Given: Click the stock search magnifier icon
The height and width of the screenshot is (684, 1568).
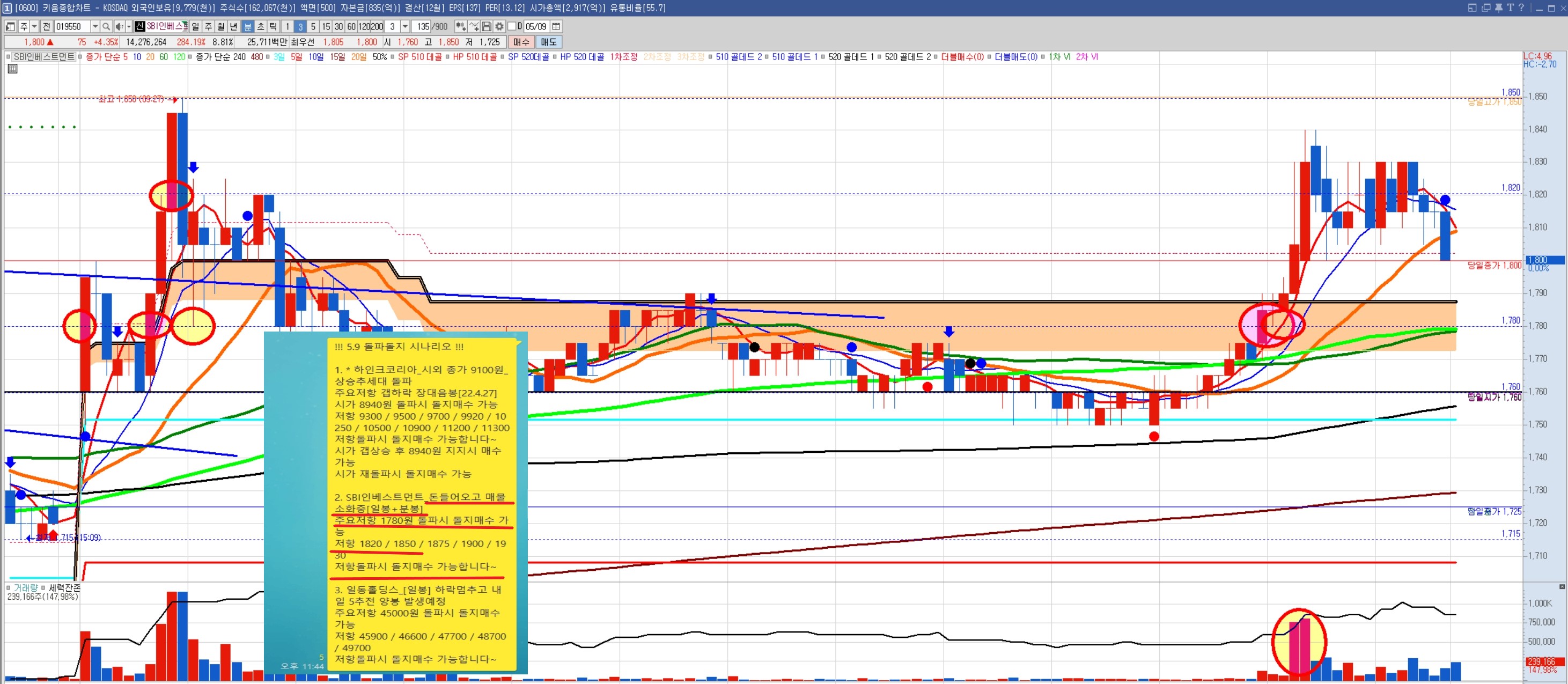Looking at the screenshot, I should tap(106, 27).
